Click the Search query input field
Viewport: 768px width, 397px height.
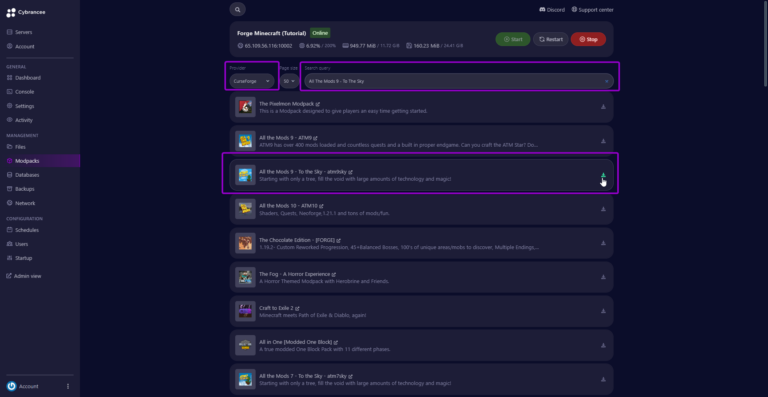[x=459, y=81]
